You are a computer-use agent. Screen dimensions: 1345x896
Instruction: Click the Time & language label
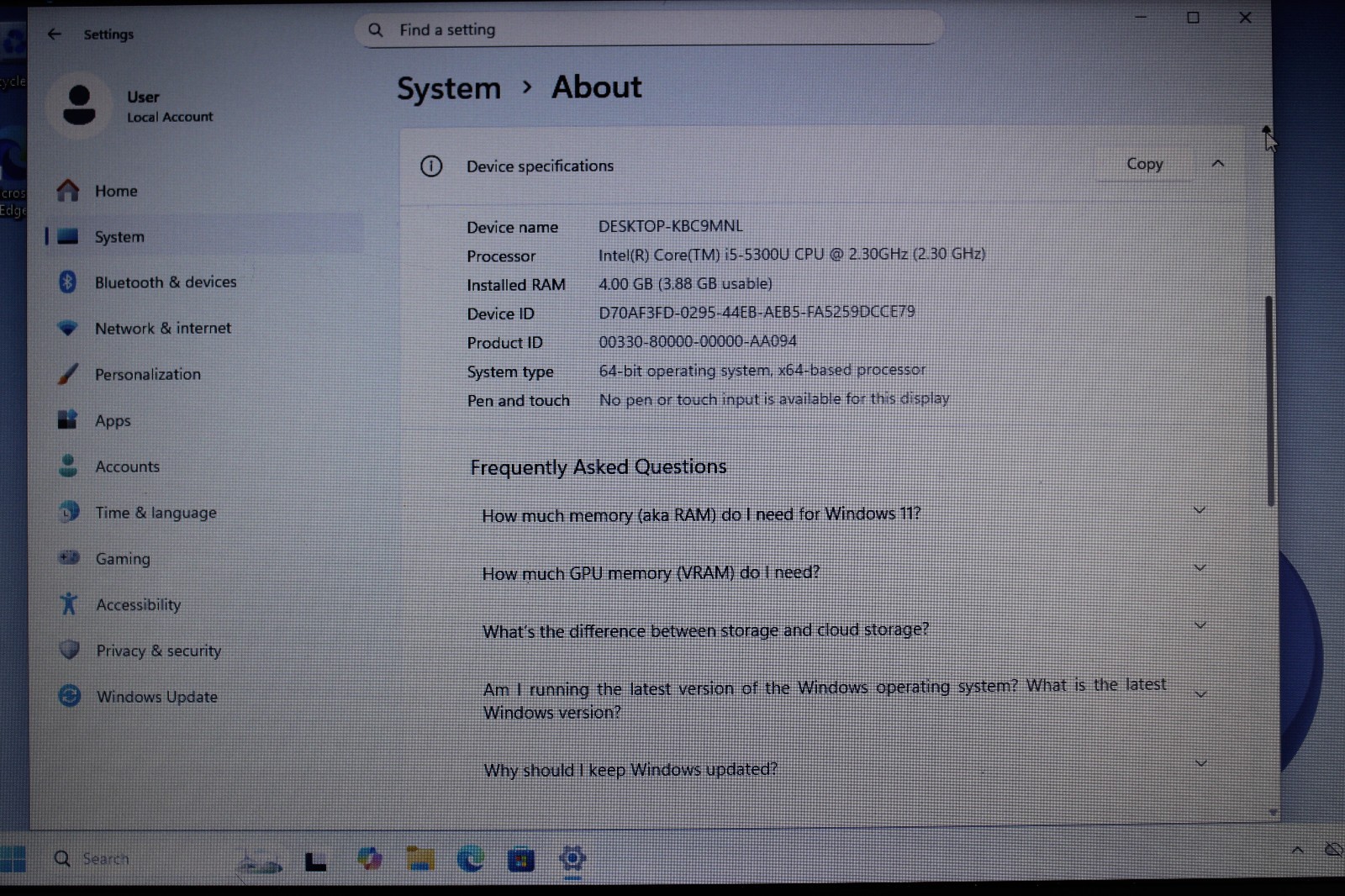(x=156, y=513)
